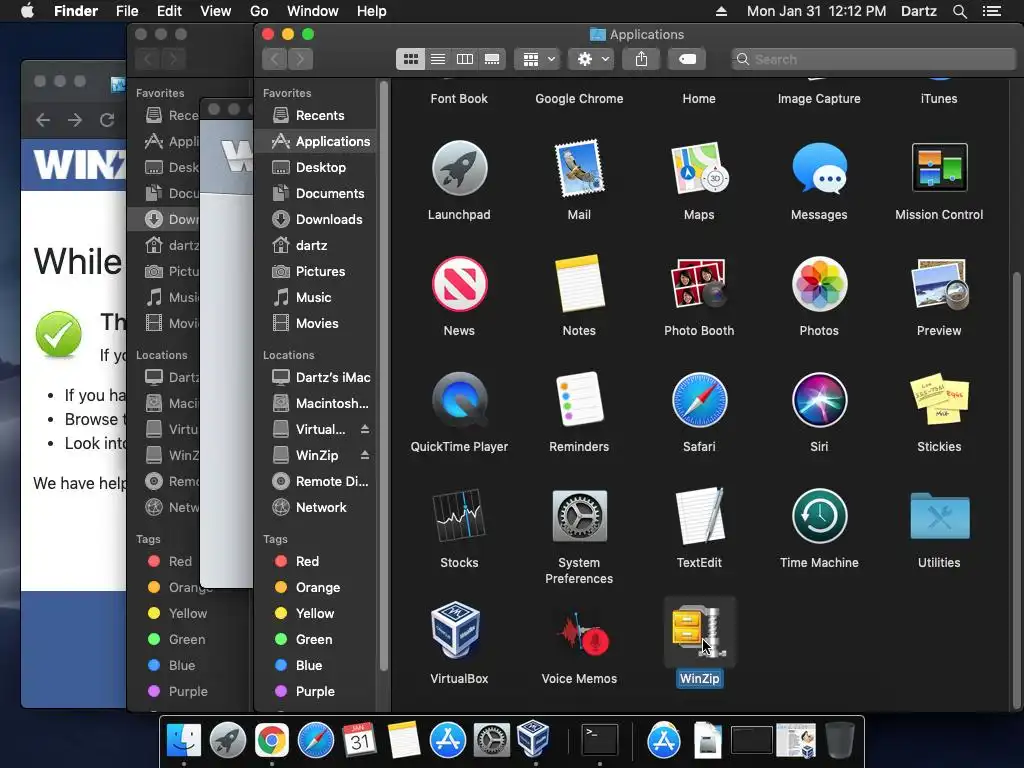Open the Messages app icon
Screen dimensions: 1024x768
[819, 168]
